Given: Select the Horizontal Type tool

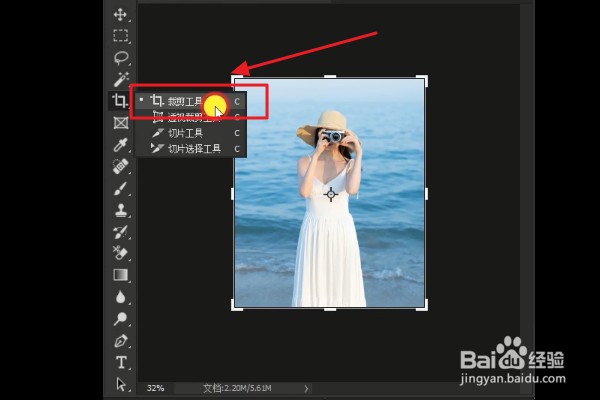Looking at the screenshot, I should click(x=121, y=362).
